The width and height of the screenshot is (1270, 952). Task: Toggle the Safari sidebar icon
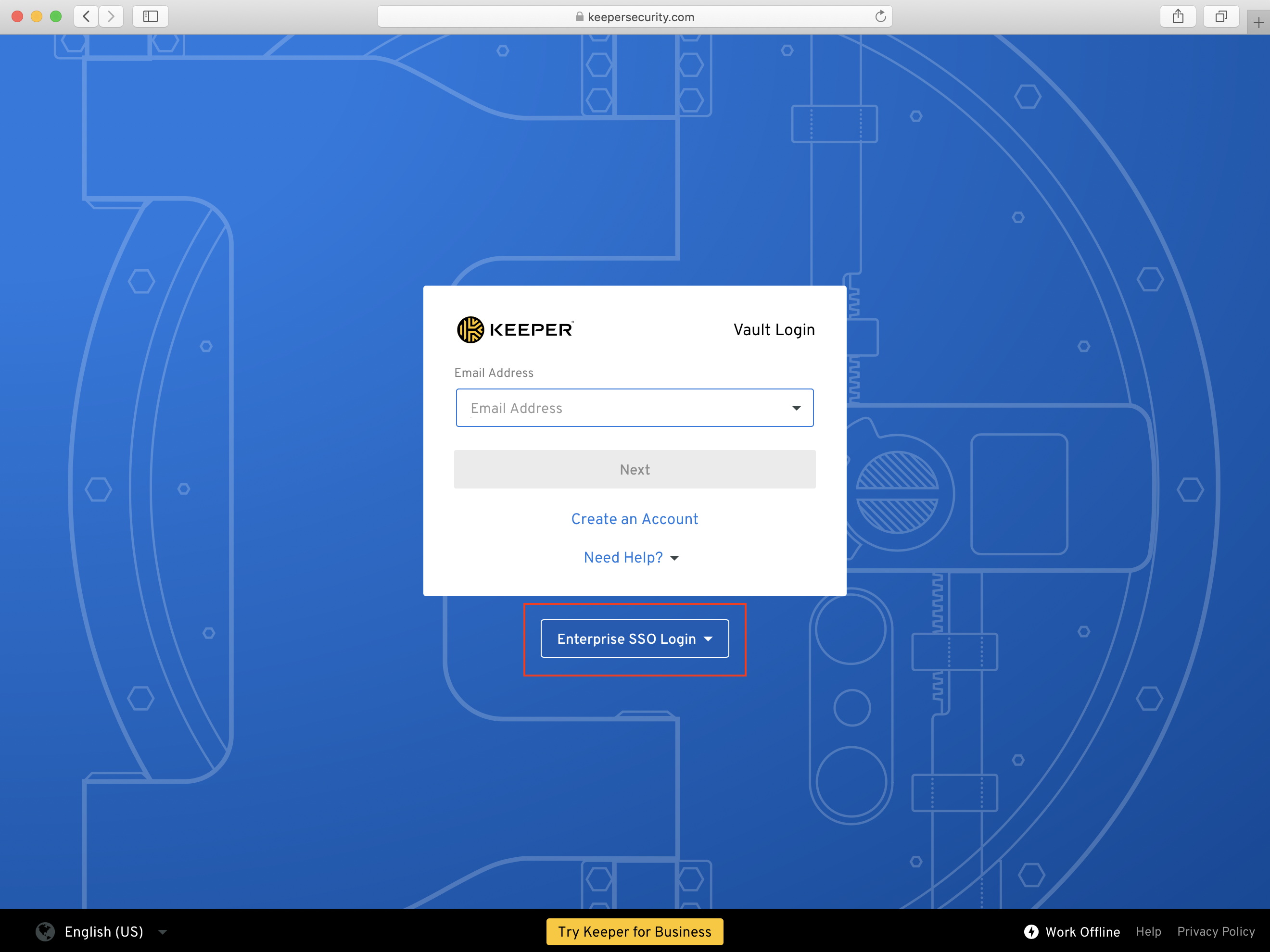point(151,16)
